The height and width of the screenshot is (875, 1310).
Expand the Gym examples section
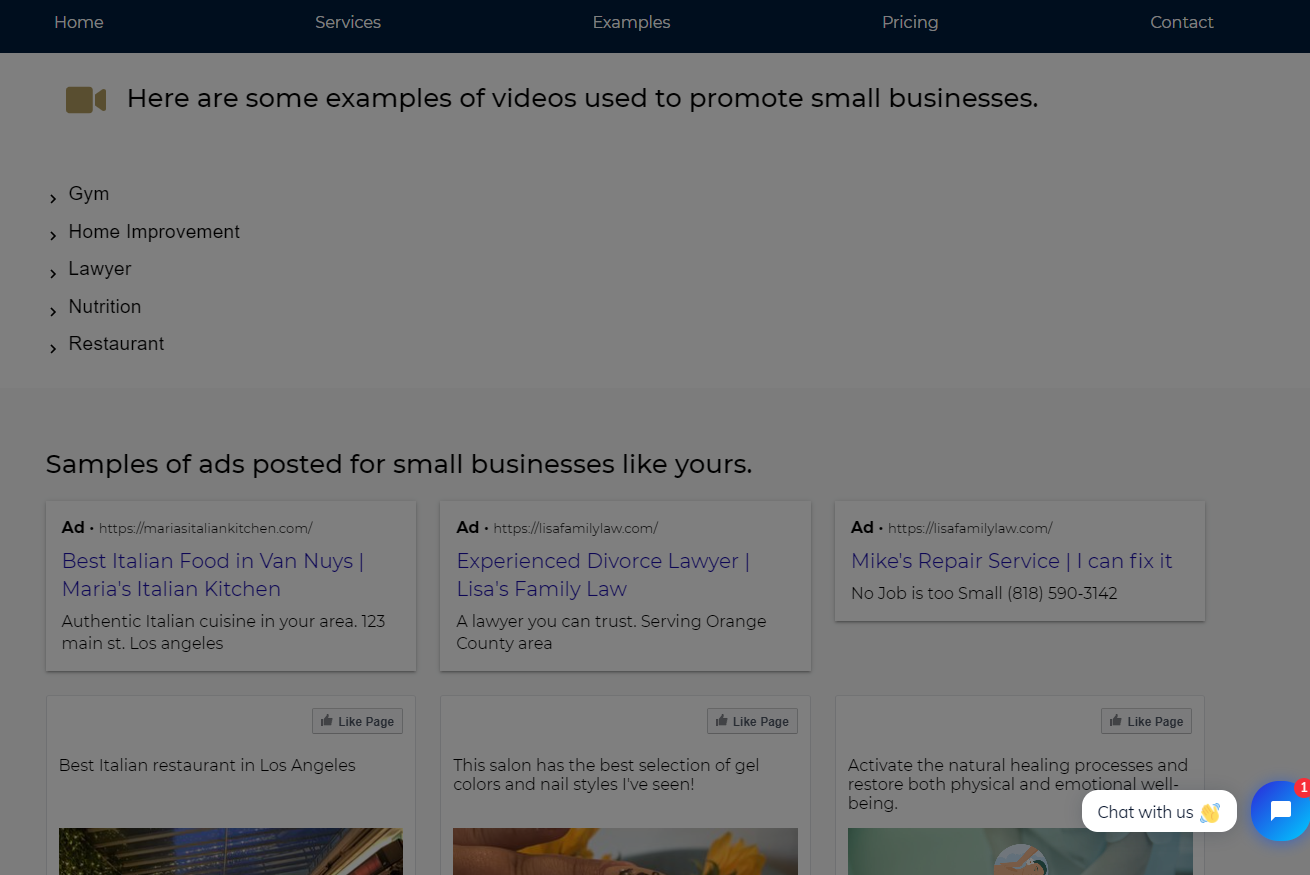click(89, 194)
